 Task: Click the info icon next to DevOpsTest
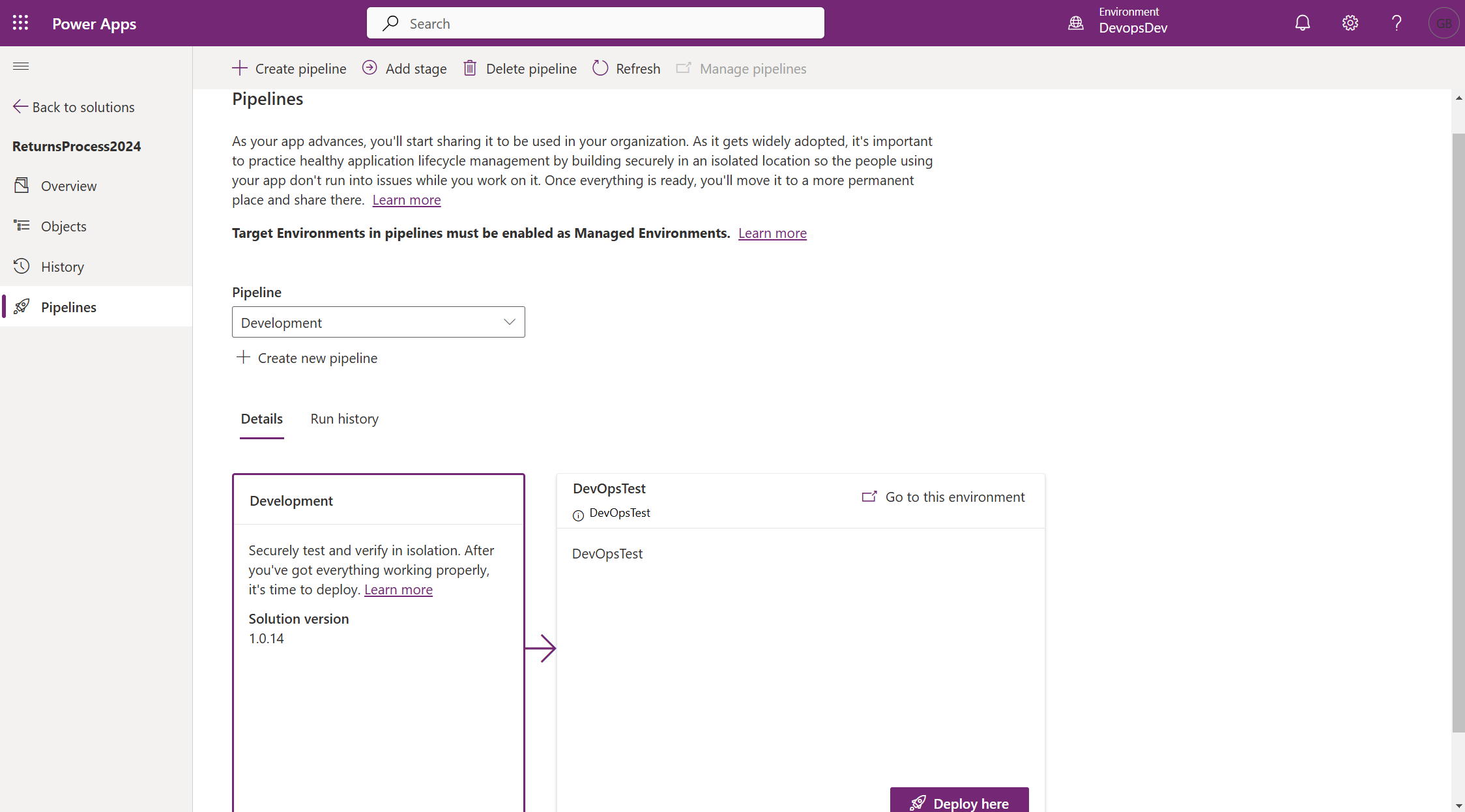click(x=578, y=515)
